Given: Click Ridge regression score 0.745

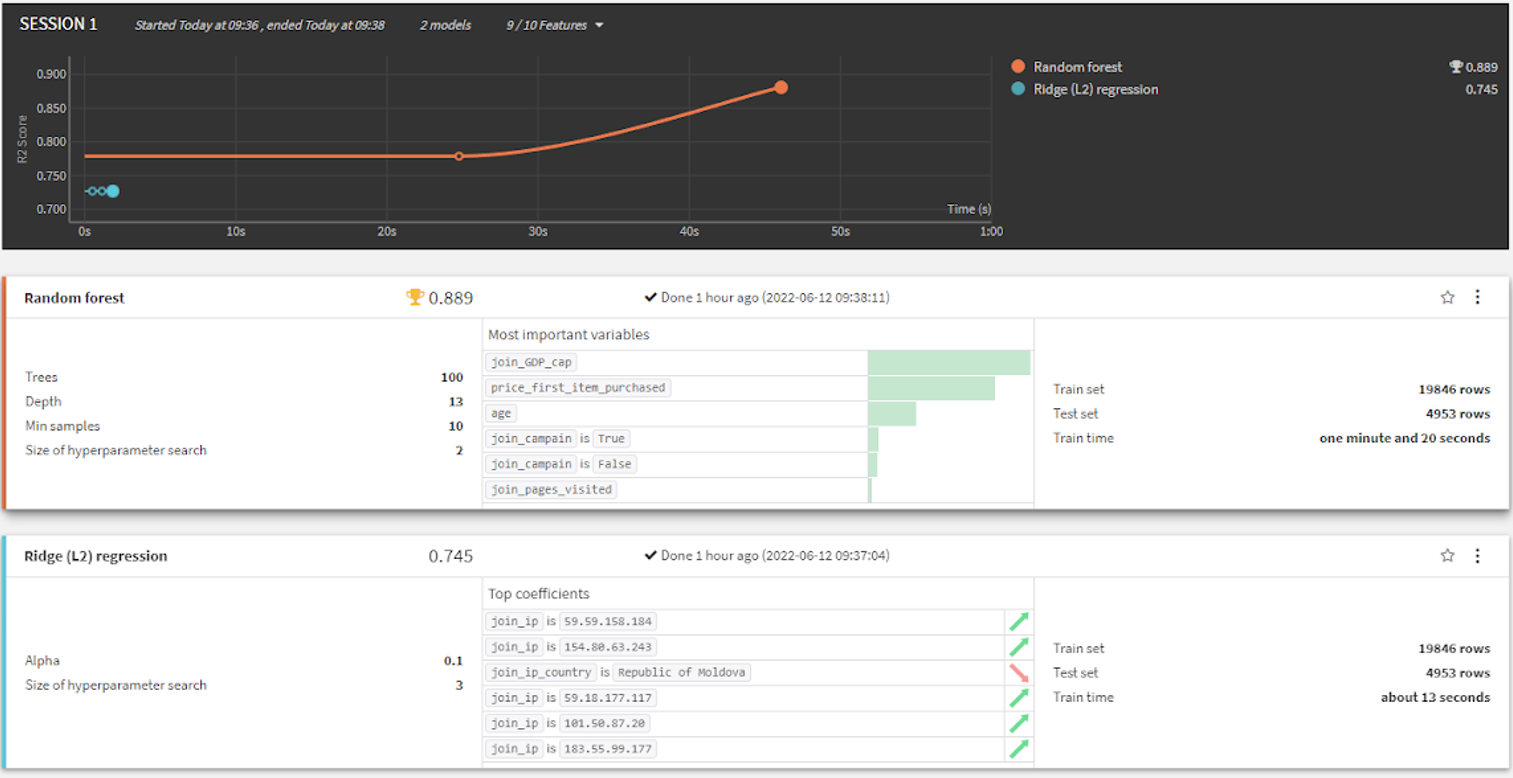Looking at the screenshot, I should [x=451, y=556].
